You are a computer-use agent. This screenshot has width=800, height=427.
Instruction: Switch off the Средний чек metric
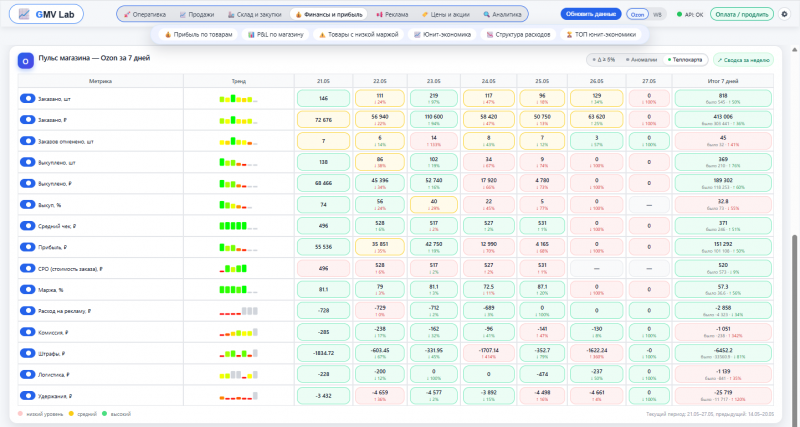[x=27, y=225]
